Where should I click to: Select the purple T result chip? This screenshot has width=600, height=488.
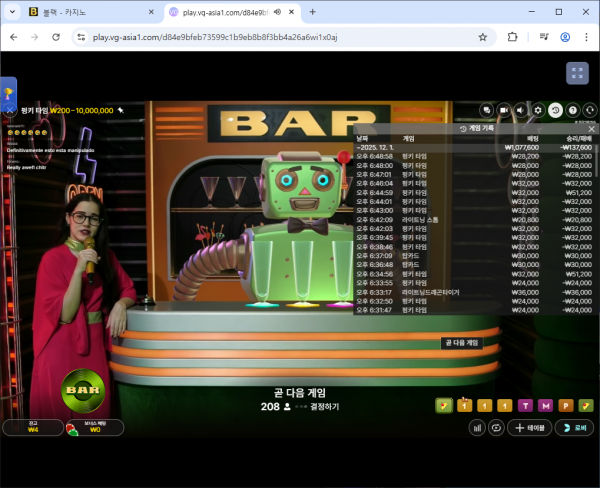[526, 405]
